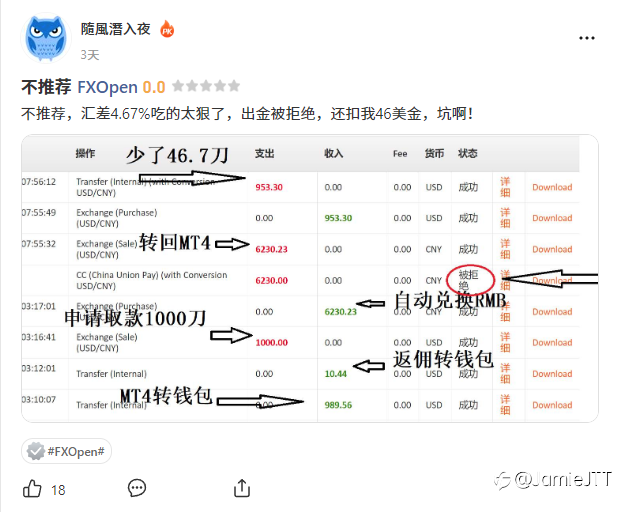Open 详细 details for 07:55:32 sale row

pyautogui.click(x=505, y=249)
